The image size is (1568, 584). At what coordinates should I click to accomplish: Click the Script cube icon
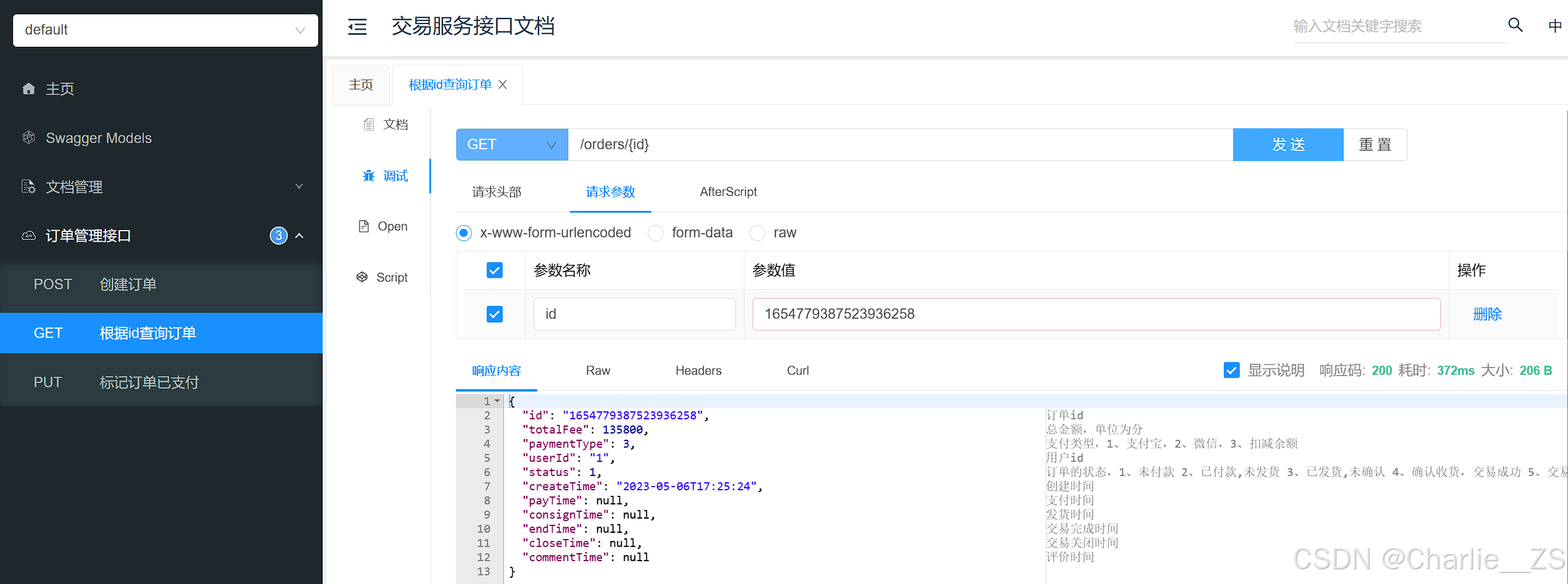coord(362,277)
